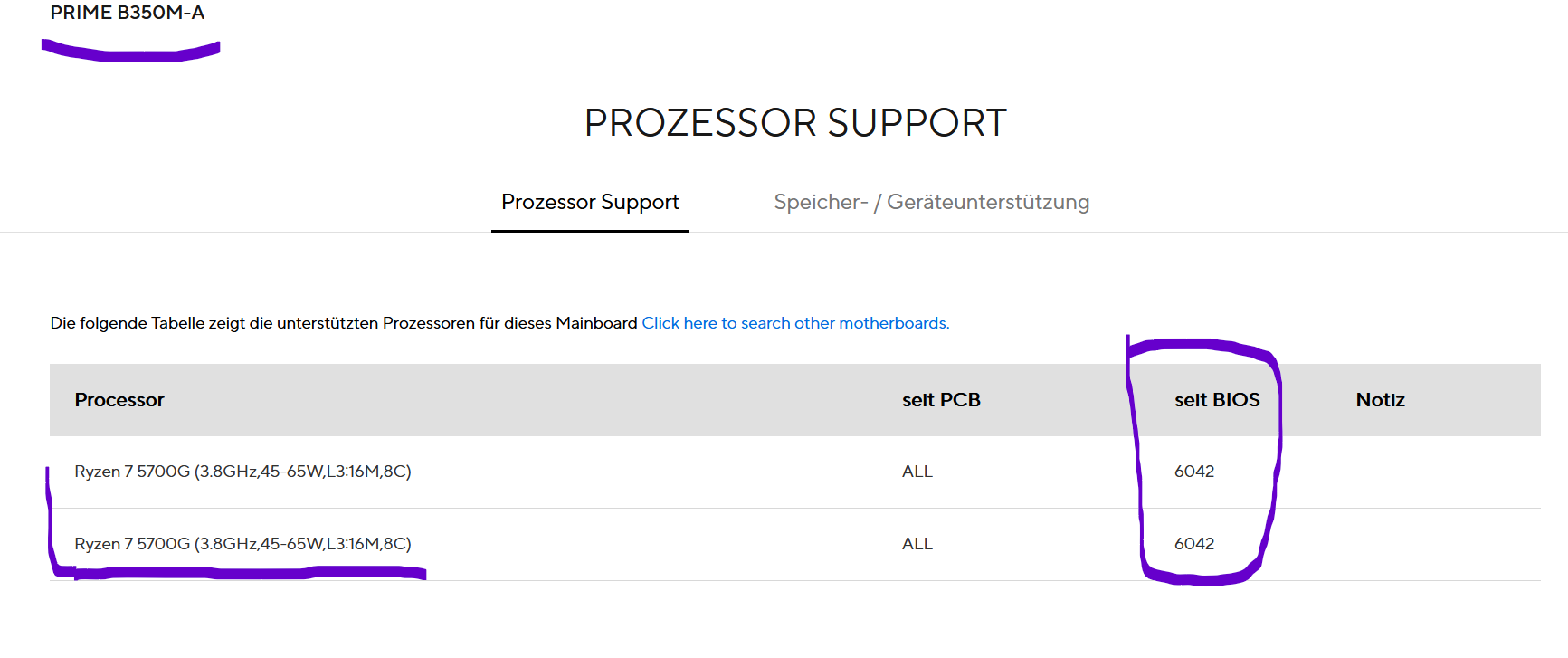The image size is (1568, 658).
Task: Click first row Ryzen 7 5700G entry
Action: (x=242, y=472)
